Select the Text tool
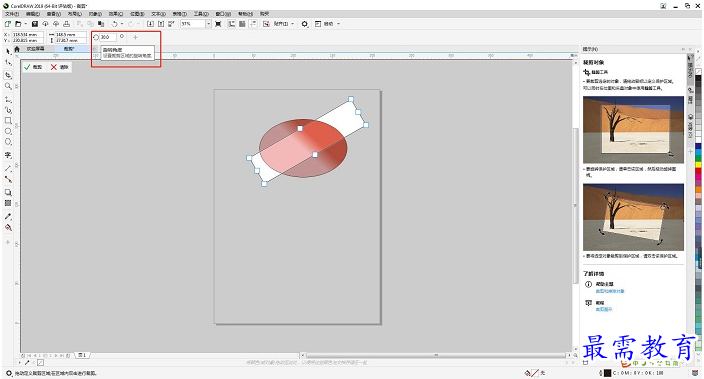Screen dimensions: 704x379 point(8,155)
